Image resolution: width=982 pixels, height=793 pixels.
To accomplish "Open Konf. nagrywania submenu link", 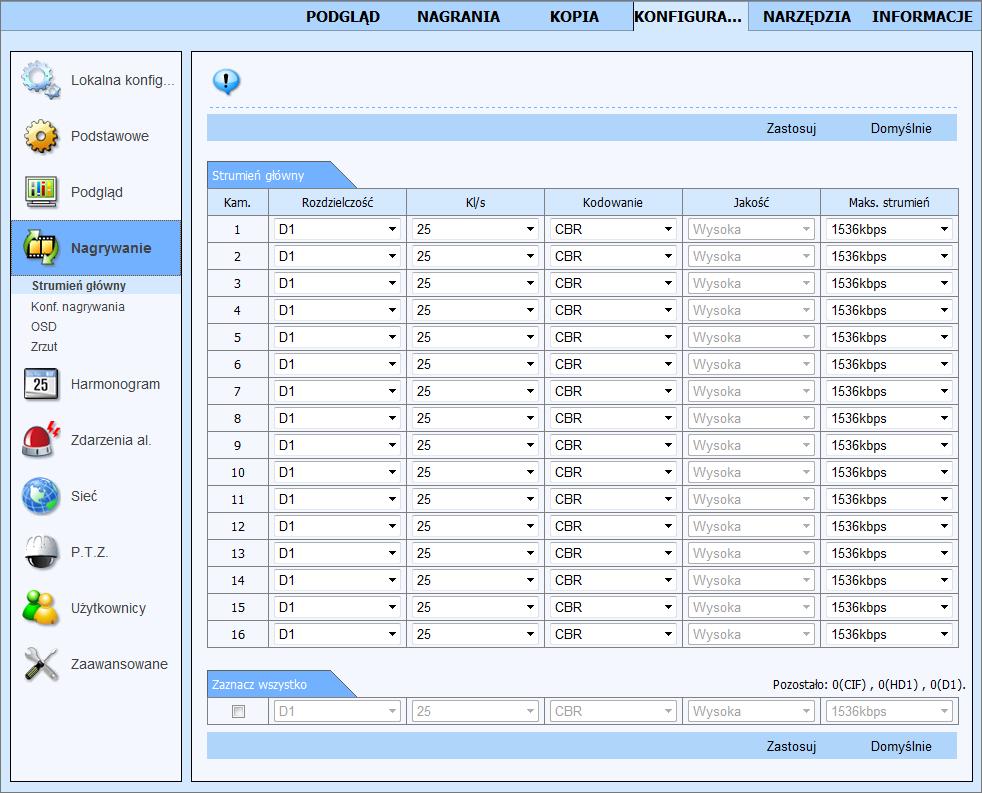I will point(78,307).
